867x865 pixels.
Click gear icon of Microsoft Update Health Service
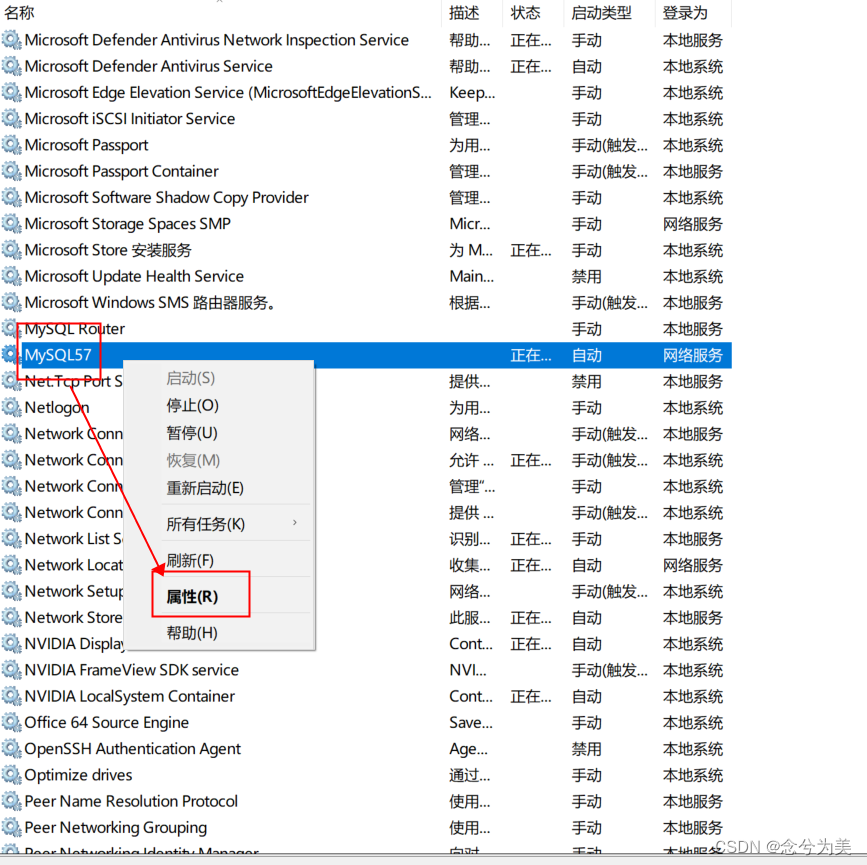11,277
